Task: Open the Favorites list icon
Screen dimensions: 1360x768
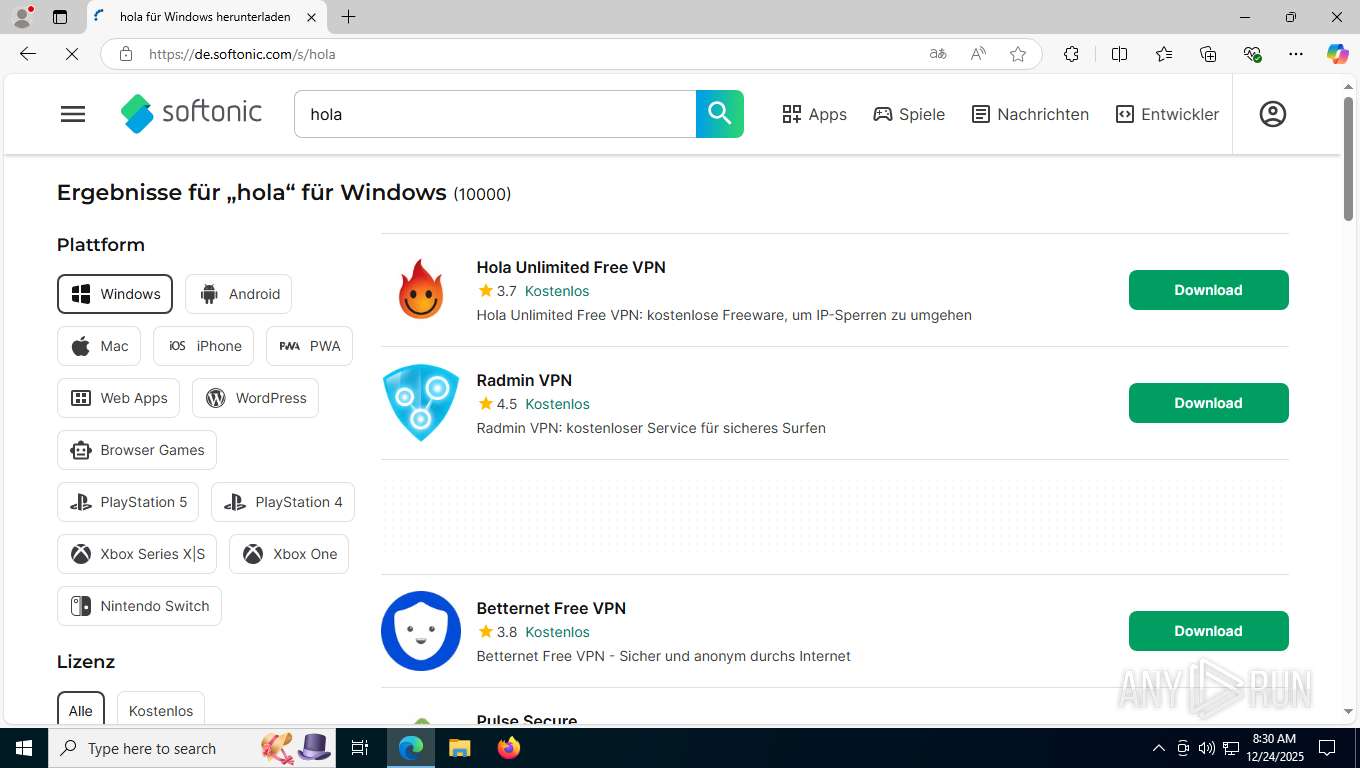Action: point(1164,54)
